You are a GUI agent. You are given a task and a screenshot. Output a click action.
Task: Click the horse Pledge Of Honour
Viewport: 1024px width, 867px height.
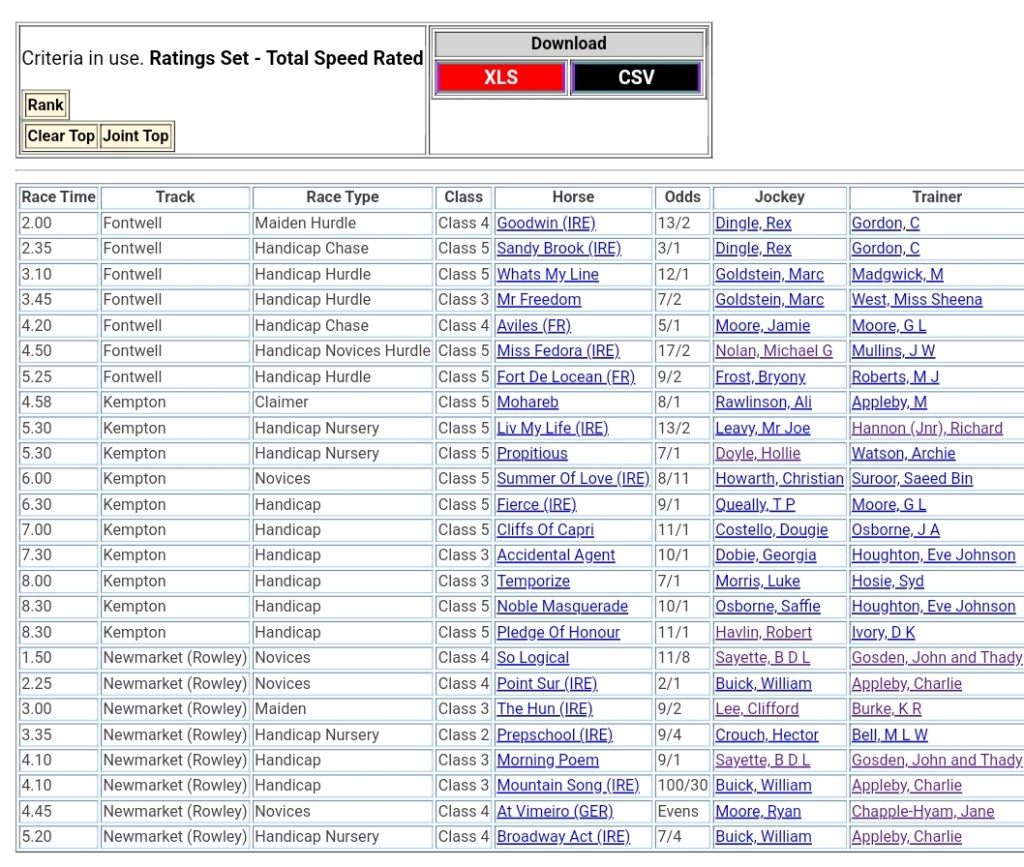coord(558,632)
